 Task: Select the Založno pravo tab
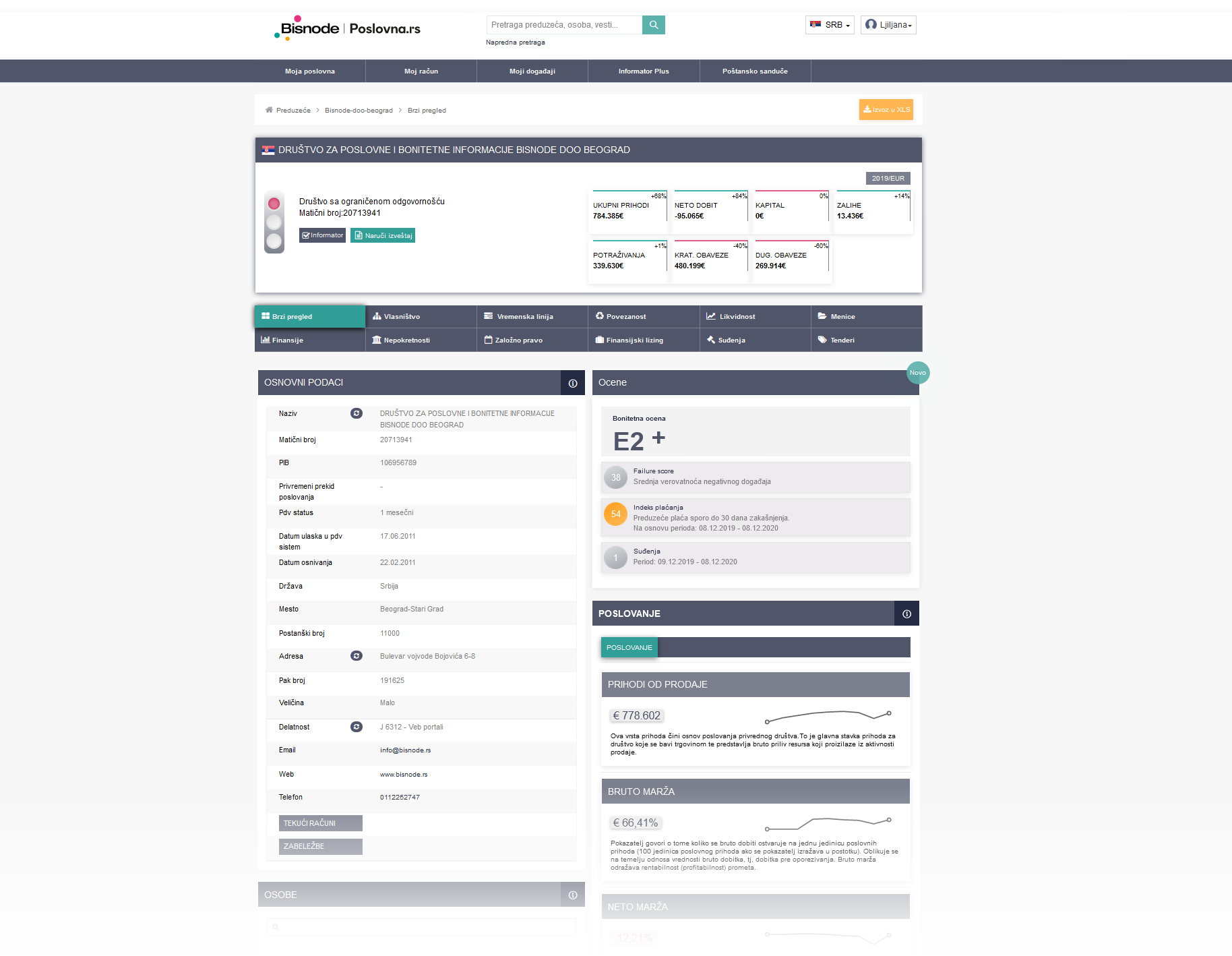(x=532, y=340)
